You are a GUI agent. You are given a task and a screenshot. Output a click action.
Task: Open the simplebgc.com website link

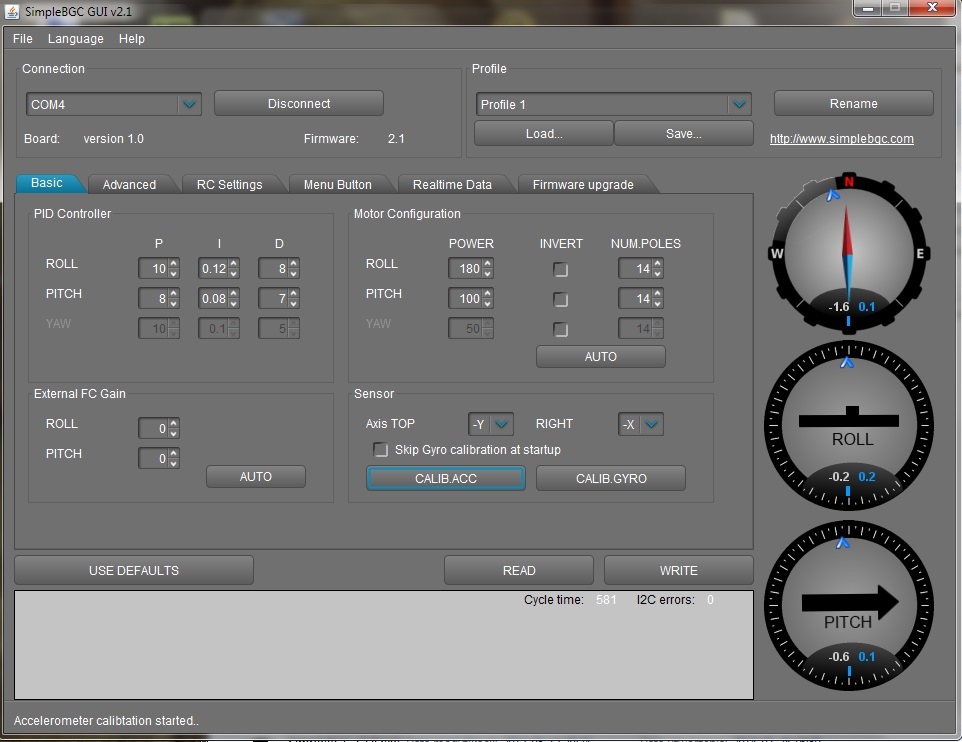click(841, 139)
